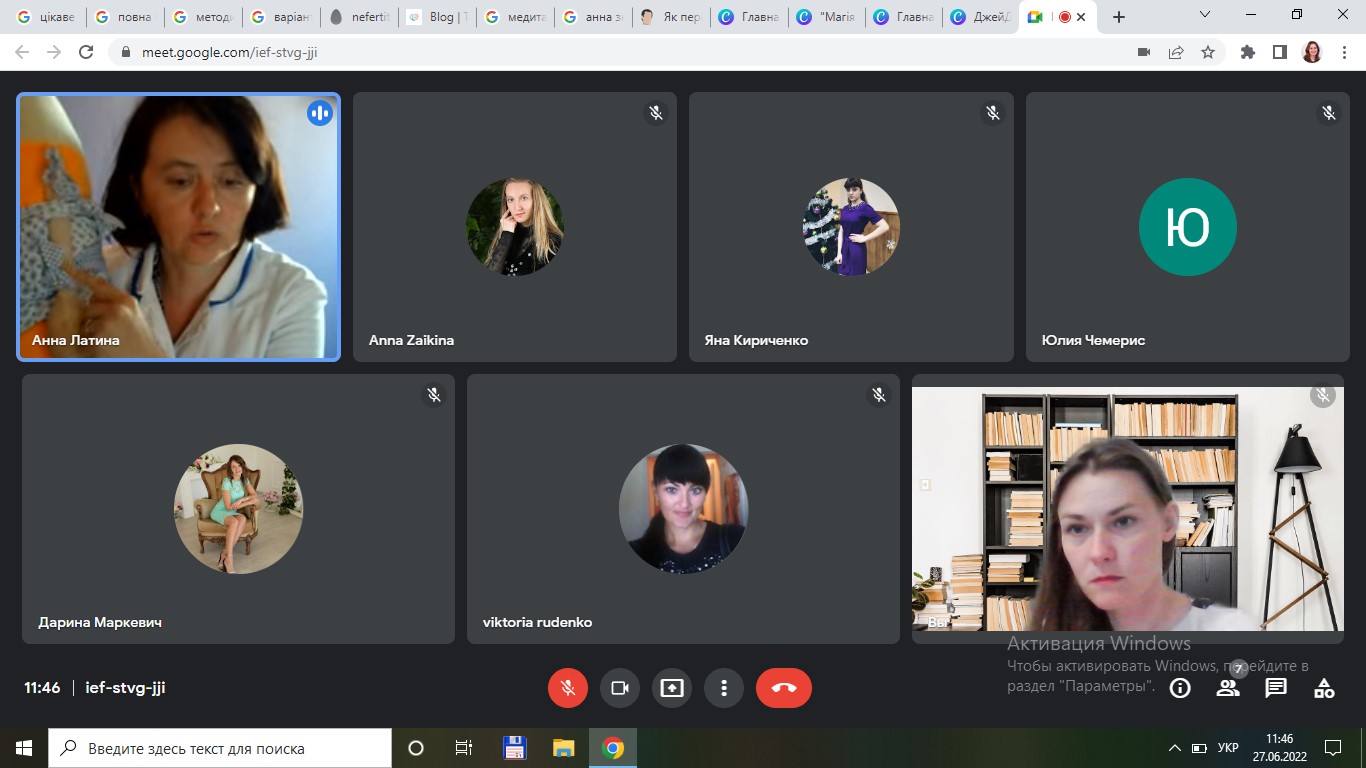Open Task View on the taskbar

coord(464,748)
